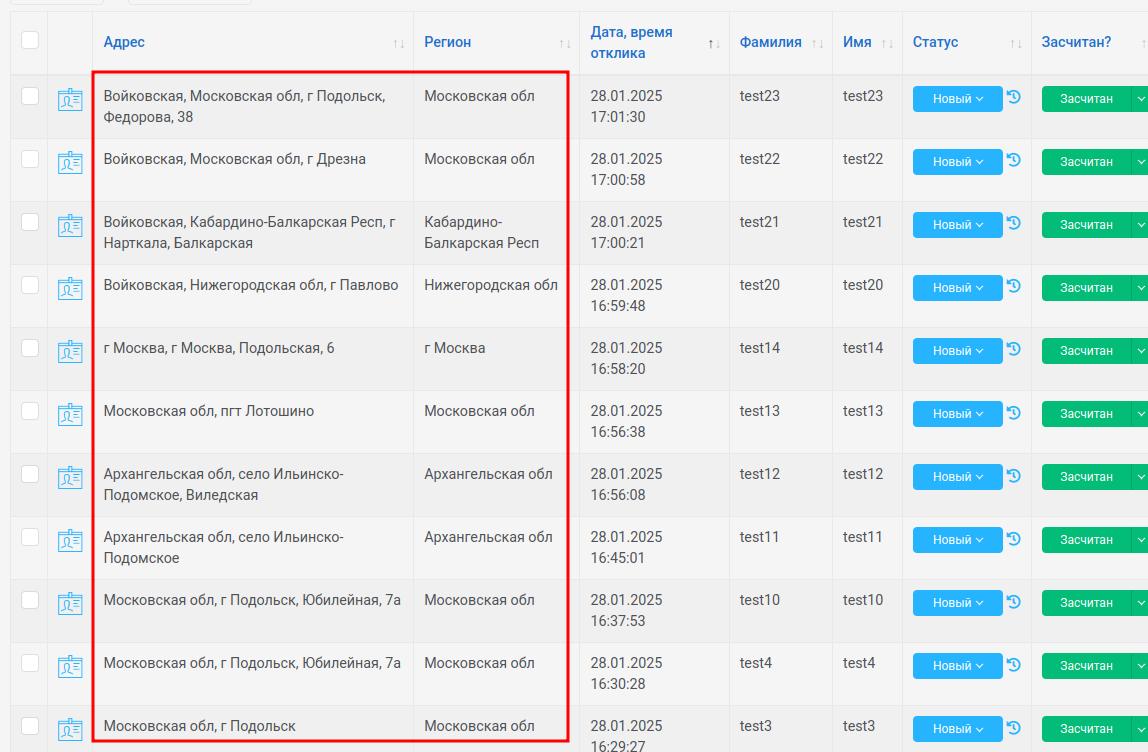Expand the Засчитан arrow for test20
Image resolution: width=1148 pixels, height=752 pixels.
(x=1140, y=288)
